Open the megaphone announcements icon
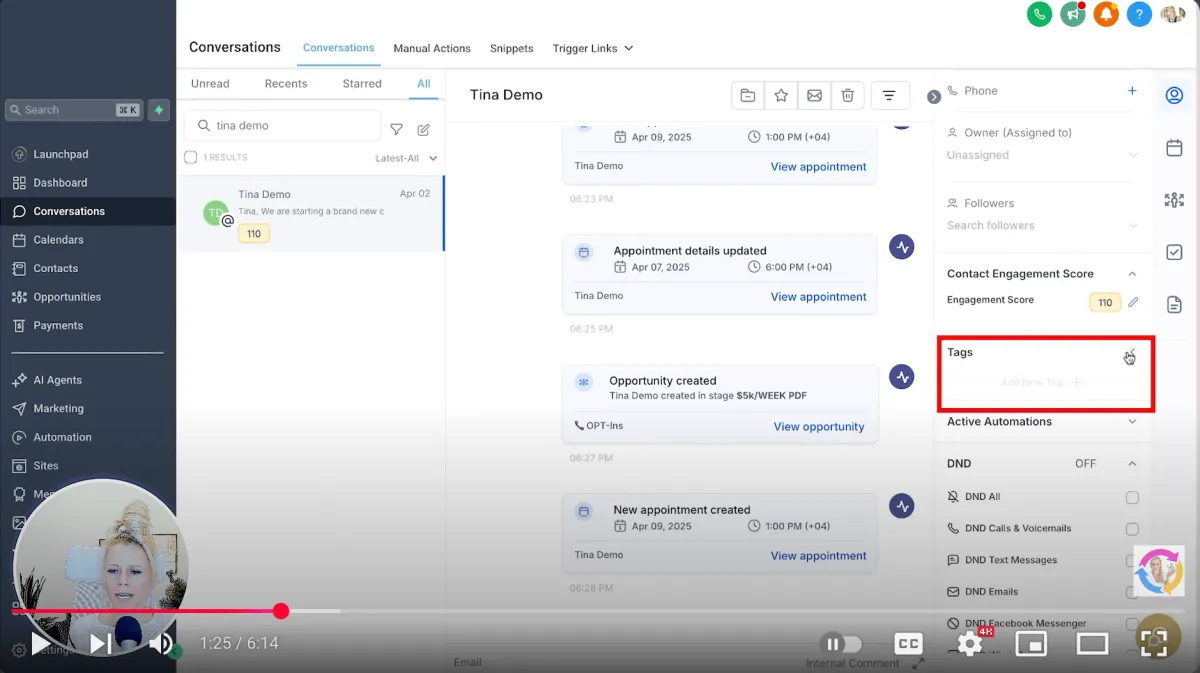The height and width of the screenshot is (673, 1200). click(1073, 14)
